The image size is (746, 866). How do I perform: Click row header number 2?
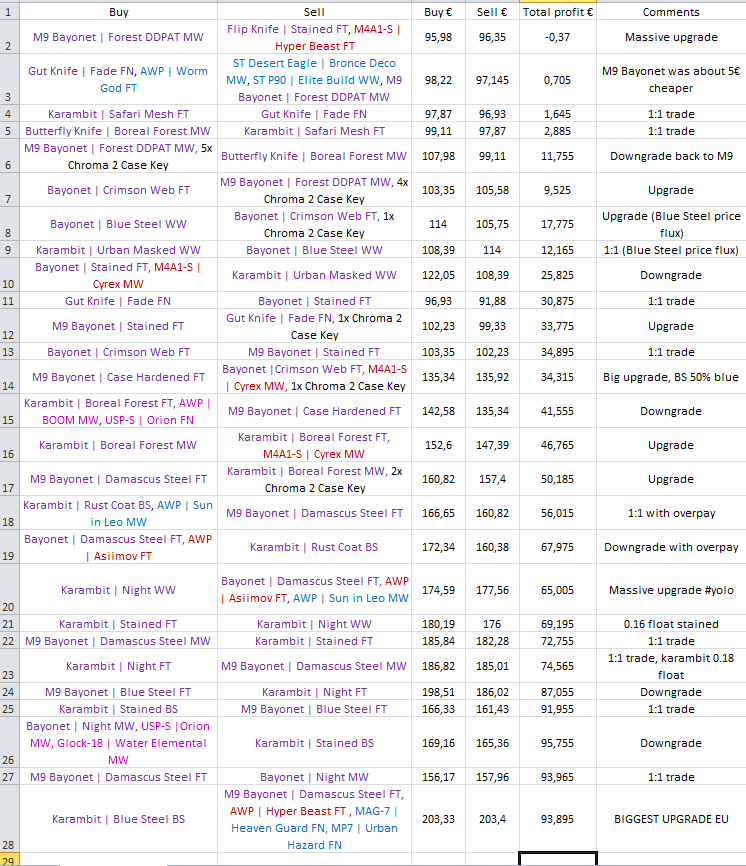tap(9, 37)
